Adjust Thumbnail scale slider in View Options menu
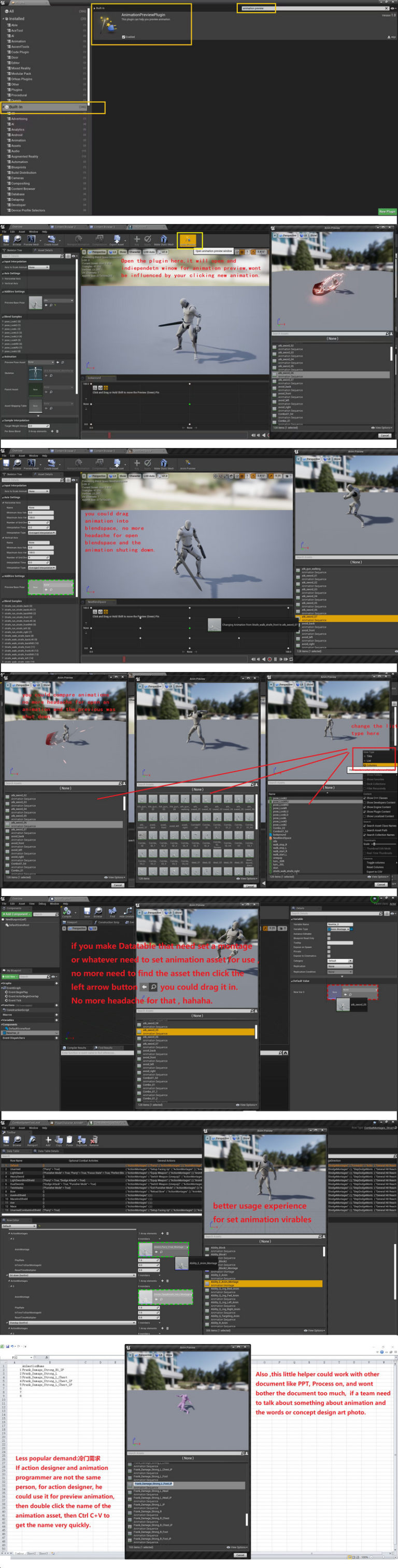This screenshot has height=1568, width=398. point(384,844)
